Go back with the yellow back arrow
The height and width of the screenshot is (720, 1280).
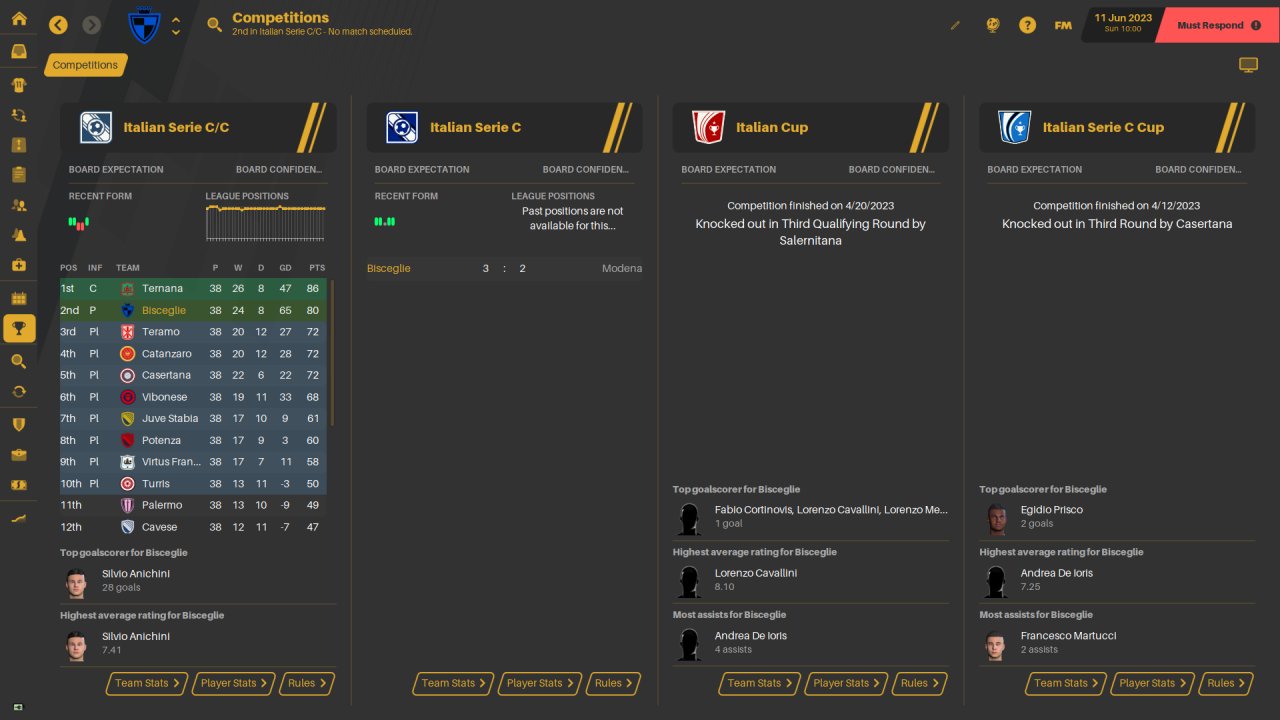(58, 25)
